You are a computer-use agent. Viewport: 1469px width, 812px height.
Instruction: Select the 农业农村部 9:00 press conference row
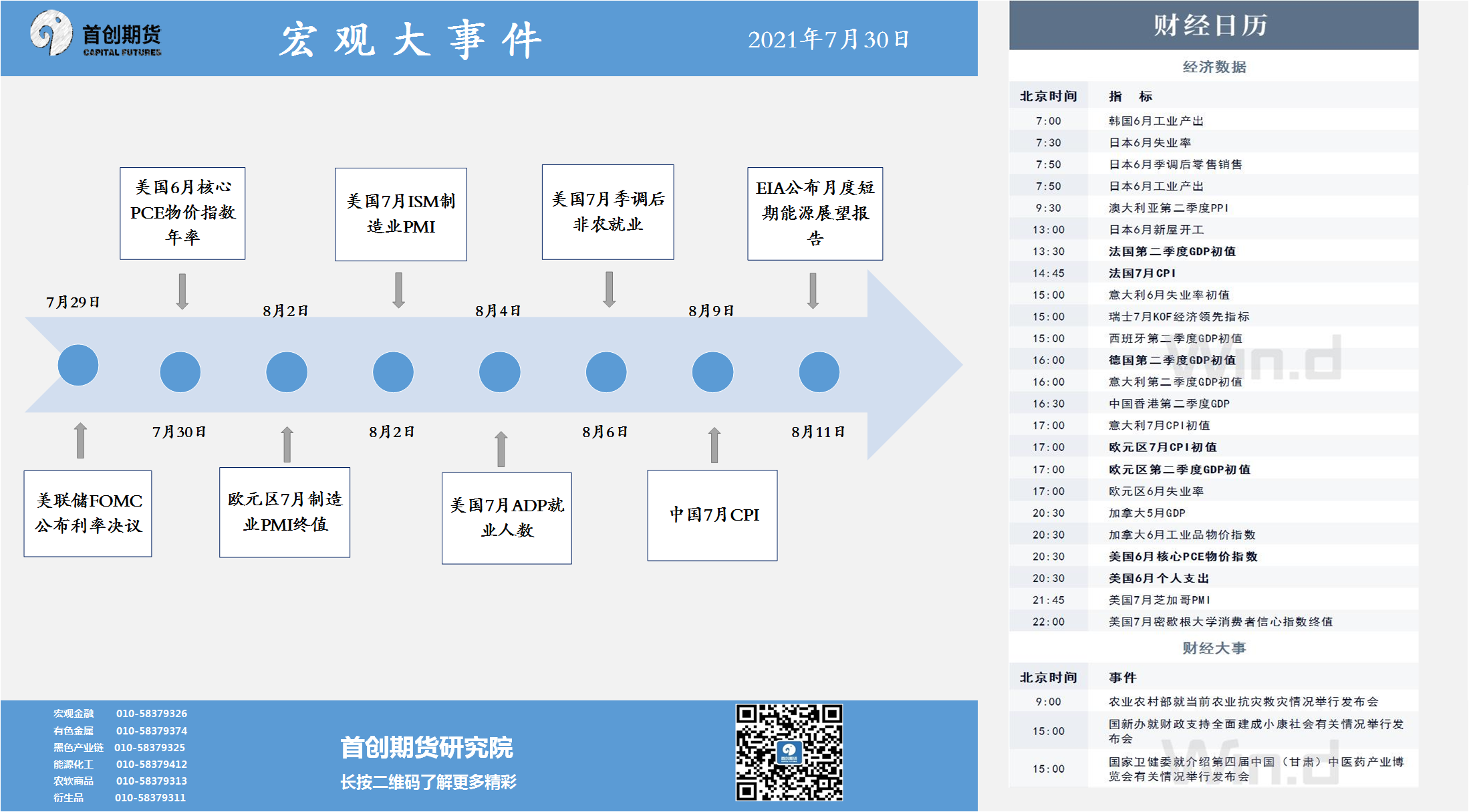click(1214, 702)
